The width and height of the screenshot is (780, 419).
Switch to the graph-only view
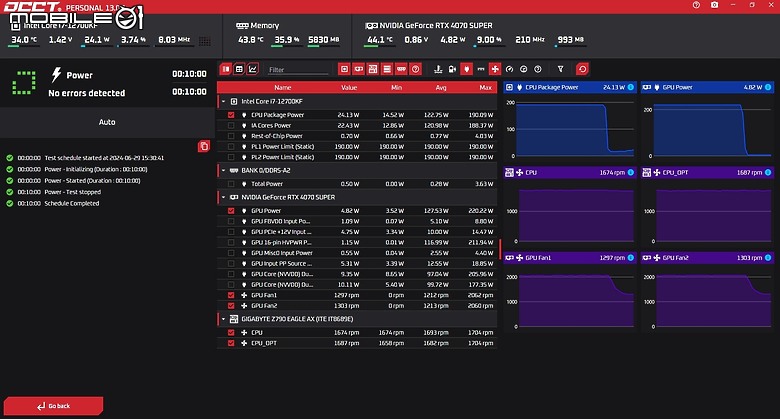tap(253, 69)
